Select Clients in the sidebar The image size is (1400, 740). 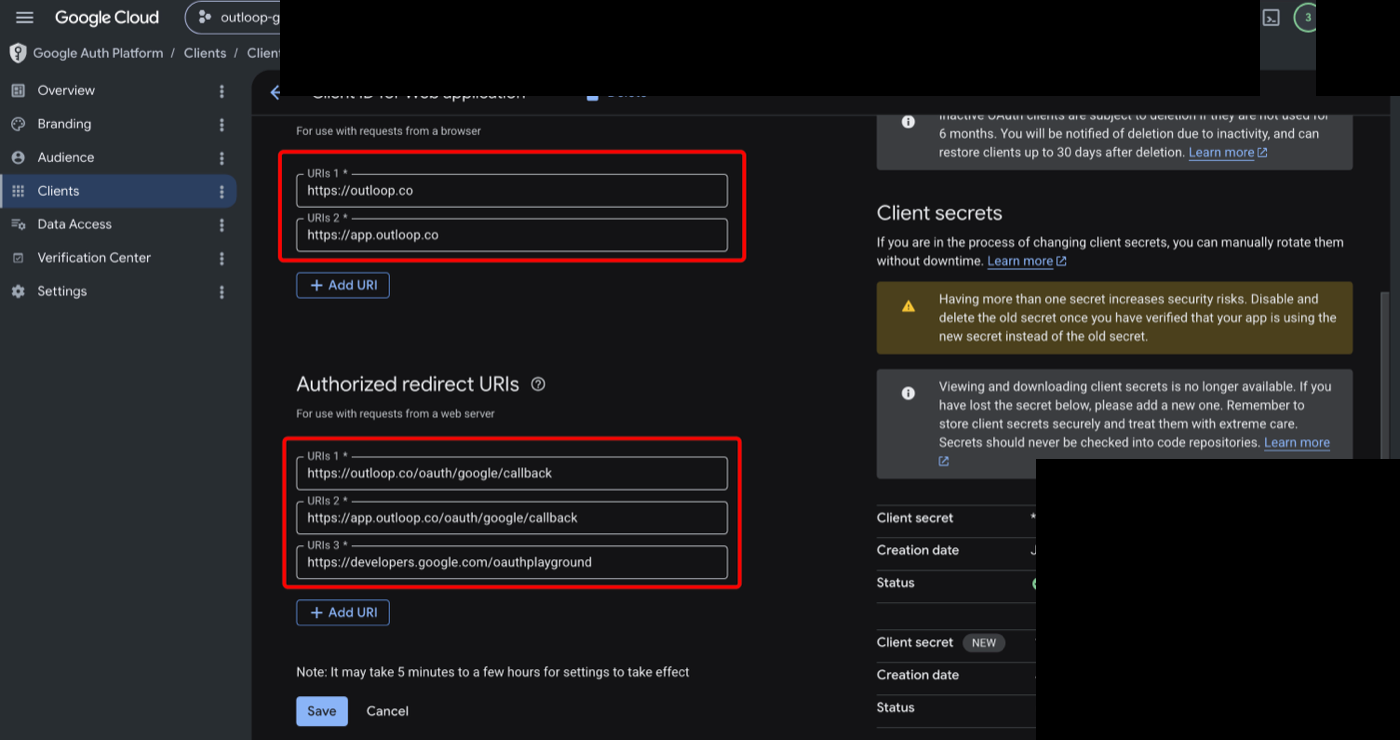pyautogui.click(x=58, y=191)
